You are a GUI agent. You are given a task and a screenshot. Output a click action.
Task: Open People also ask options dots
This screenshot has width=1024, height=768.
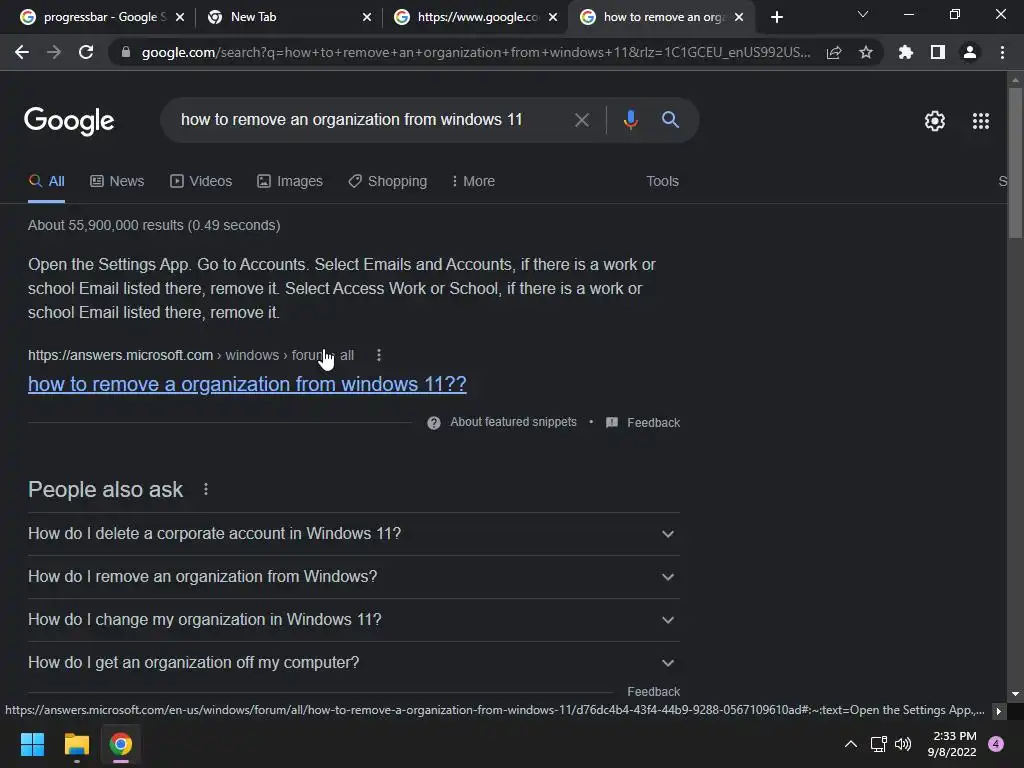pyautogui.click(x=206, y=489)
